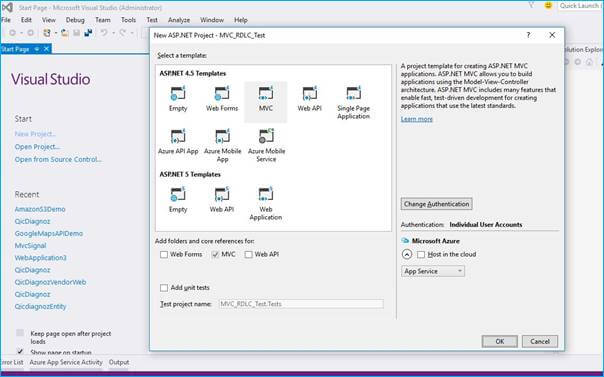The height and width of the screenshot is (377, 604).
Task: Click the Open File toolbar icon
Action: pos(64,33)
